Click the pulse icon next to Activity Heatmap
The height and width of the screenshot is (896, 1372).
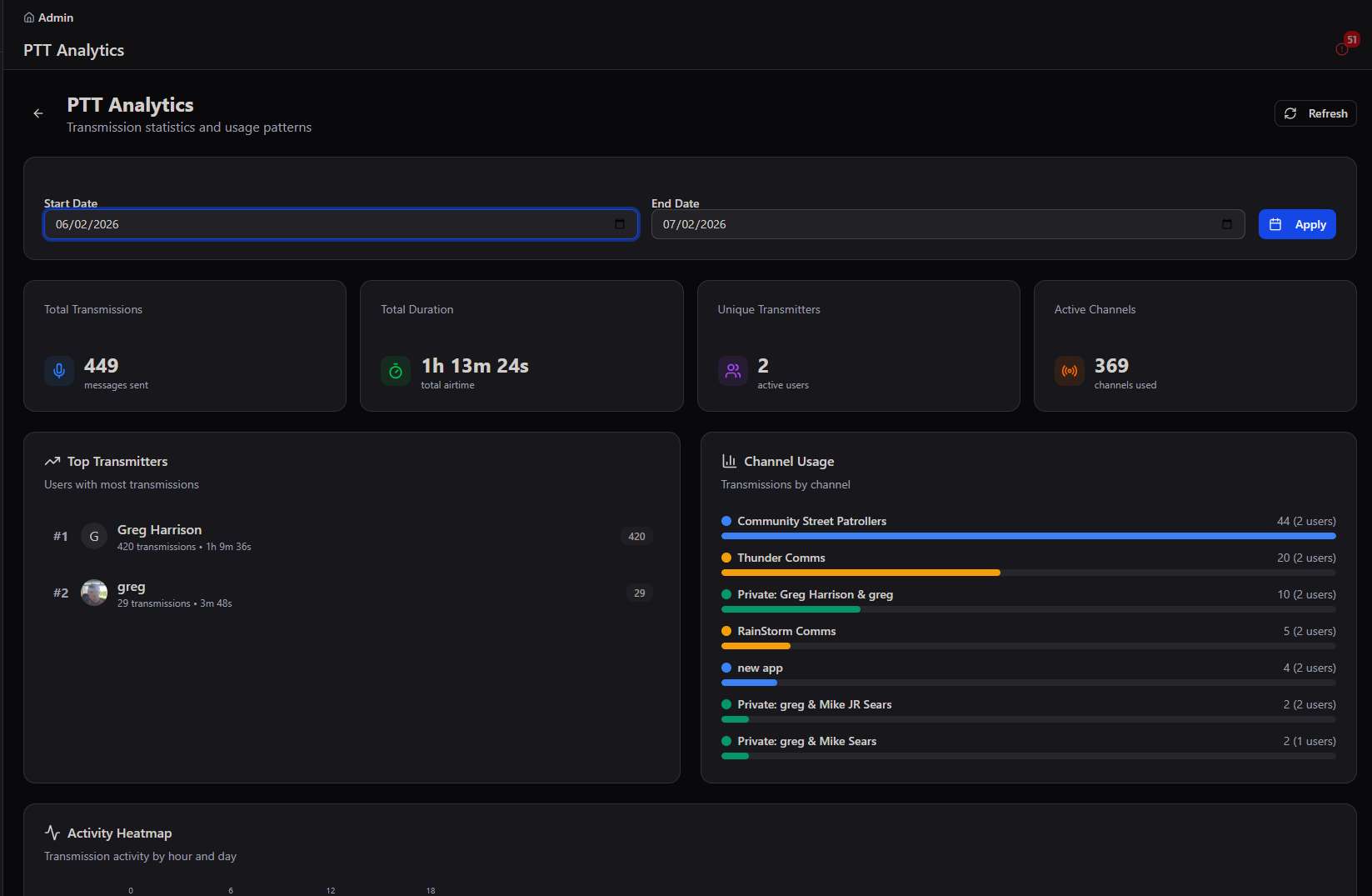coord(52,833)
